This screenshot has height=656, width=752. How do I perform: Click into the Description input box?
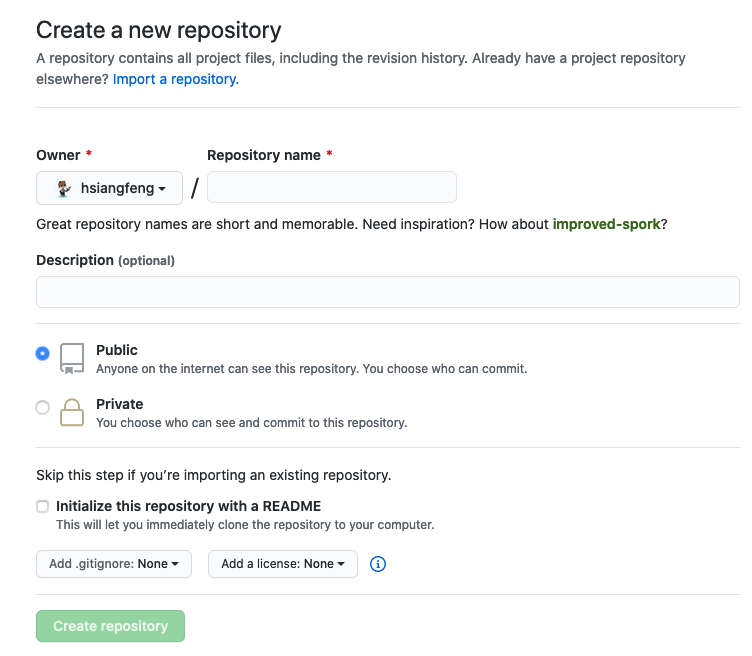387,292
